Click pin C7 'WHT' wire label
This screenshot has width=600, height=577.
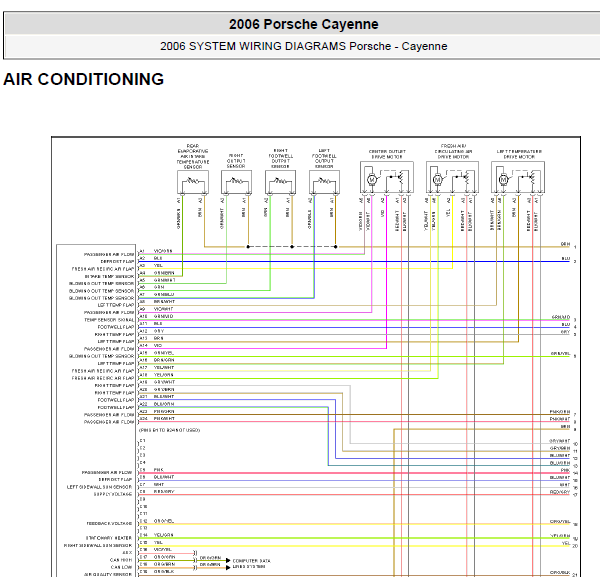tap(159, 484)
